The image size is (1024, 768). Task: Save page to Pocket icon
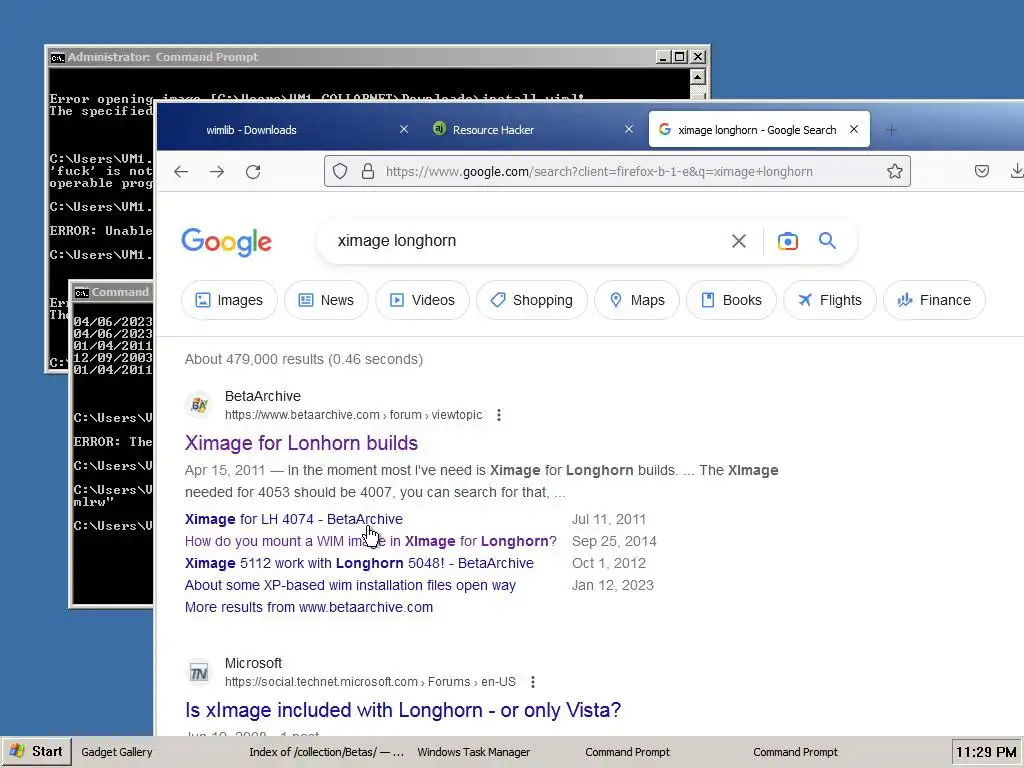coord(982,171)
